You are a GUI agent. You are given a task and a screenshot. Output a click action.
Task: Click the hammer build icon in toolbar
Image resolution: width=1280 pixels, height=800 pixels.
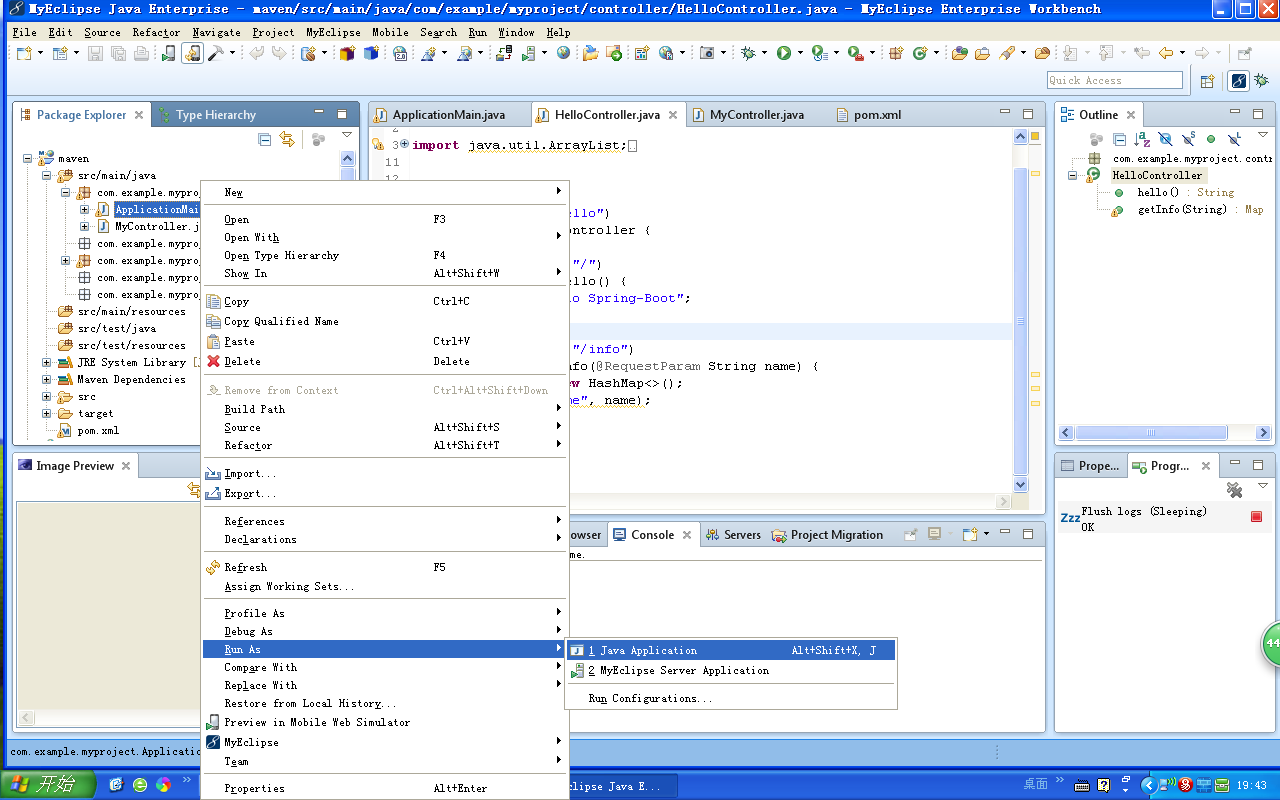216,53
